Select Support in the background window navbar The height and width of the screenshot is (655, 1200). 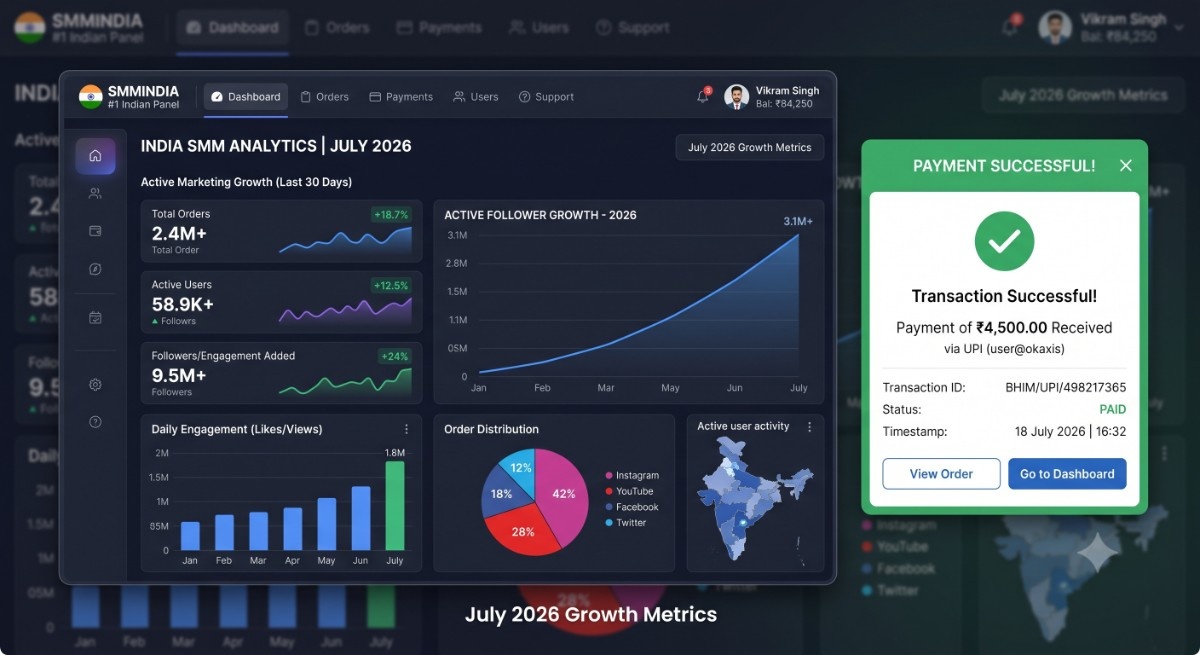click(632, 28)
